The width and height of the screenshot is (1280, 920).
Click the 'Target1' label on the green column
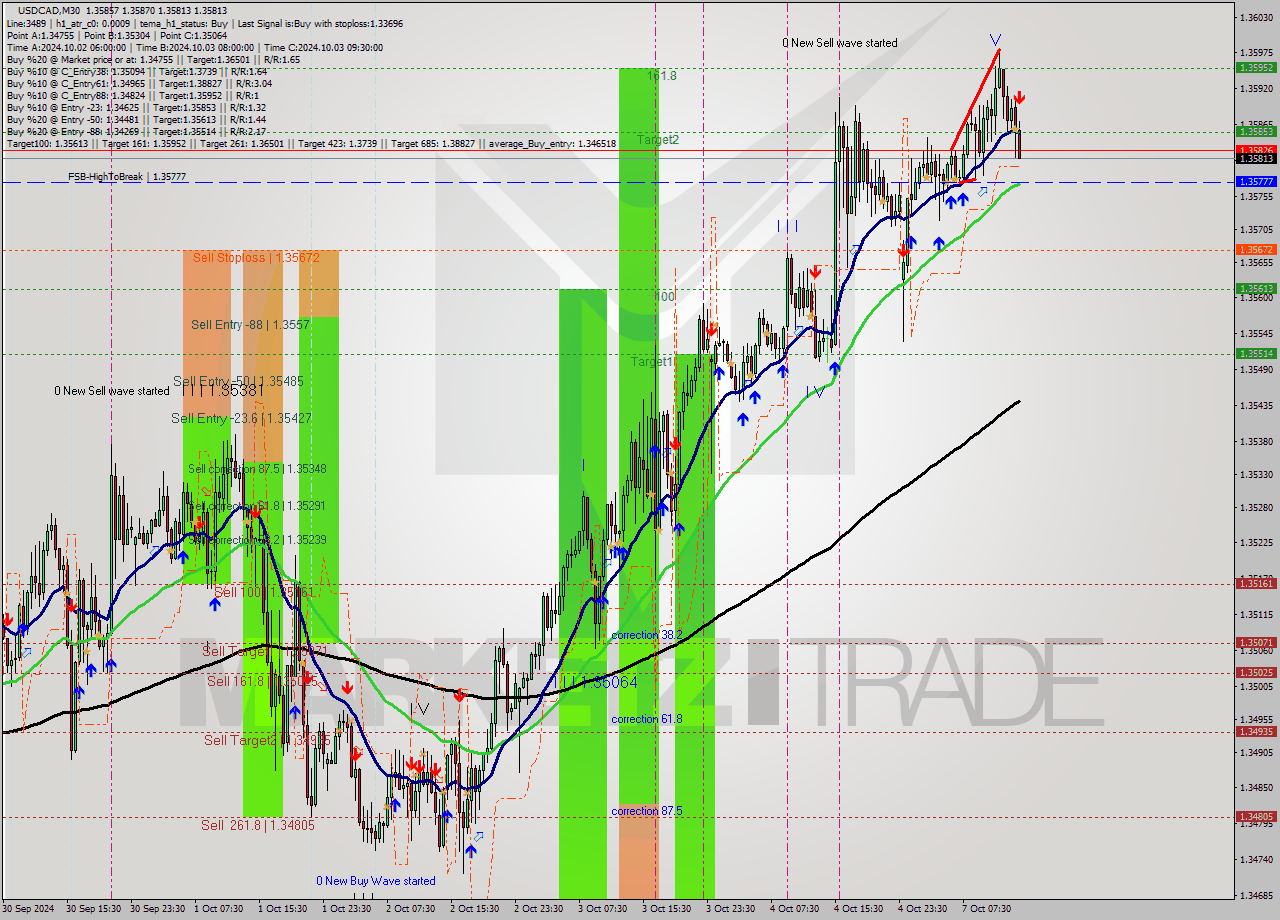pyautogui.click(x=651, y=362)
